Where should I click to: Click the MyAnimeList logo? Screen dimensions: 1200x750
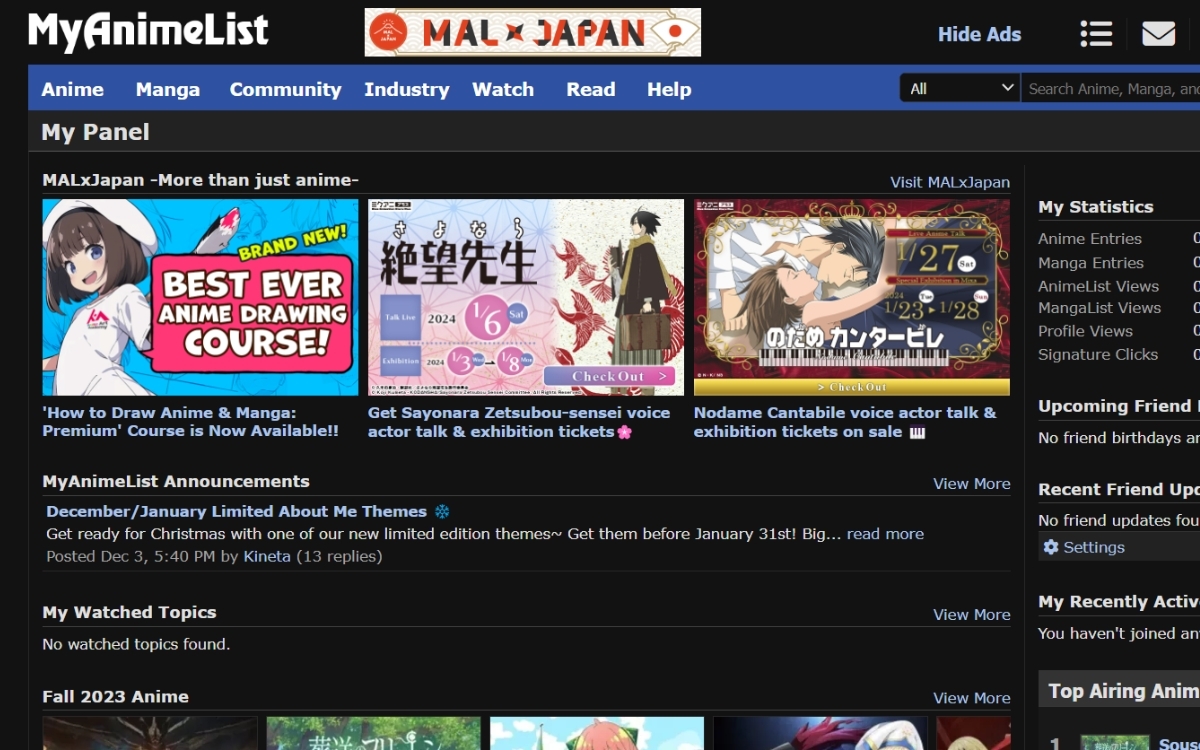[x=148, y=30]
